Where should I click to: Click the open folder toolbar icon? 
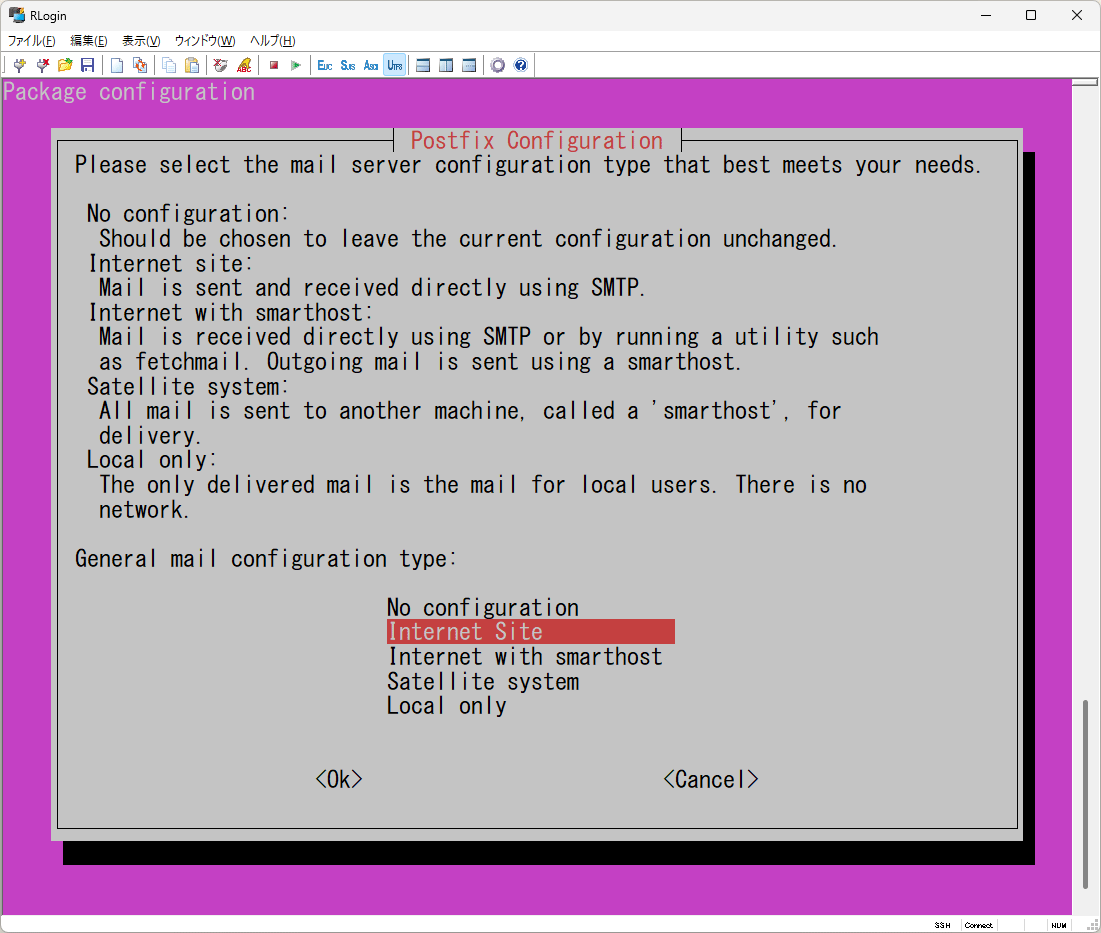(65, 65)
